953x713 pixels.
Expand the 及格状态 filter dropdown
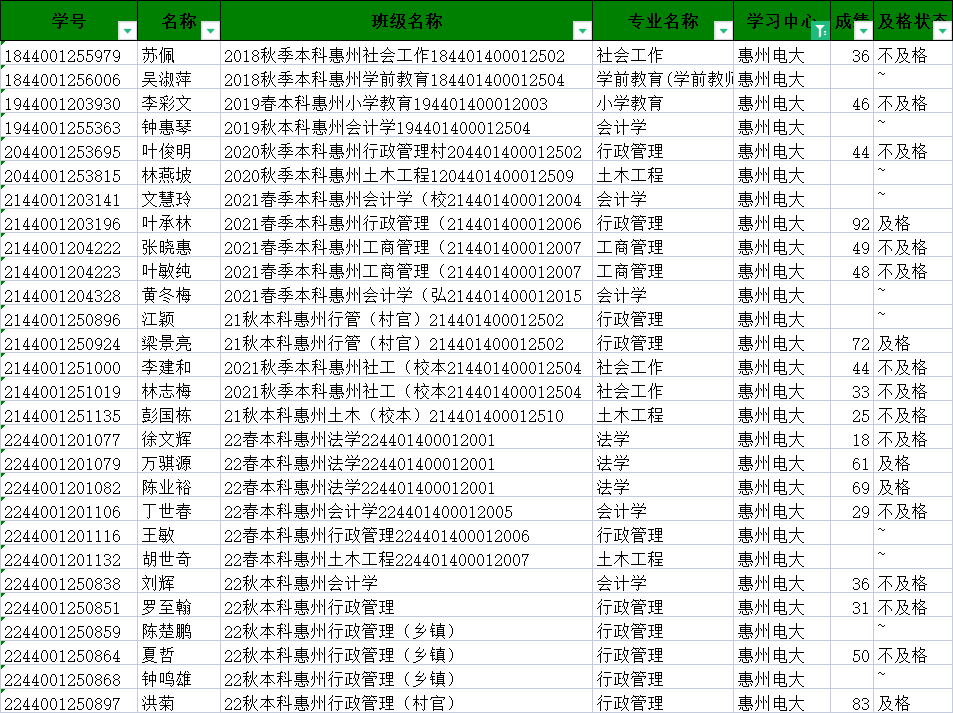tap(940, 30)
